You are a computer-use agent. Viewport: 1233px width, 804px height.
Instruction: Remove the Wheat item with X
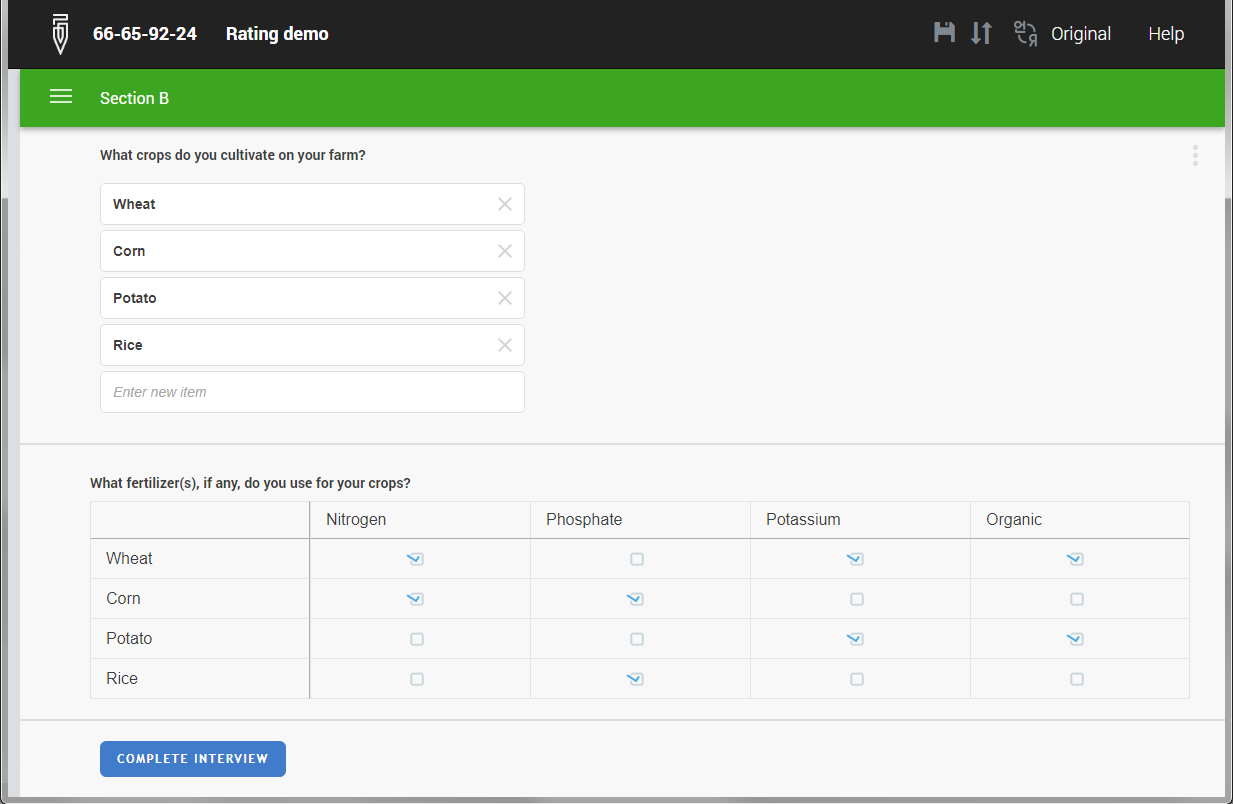tap(505, 204)
